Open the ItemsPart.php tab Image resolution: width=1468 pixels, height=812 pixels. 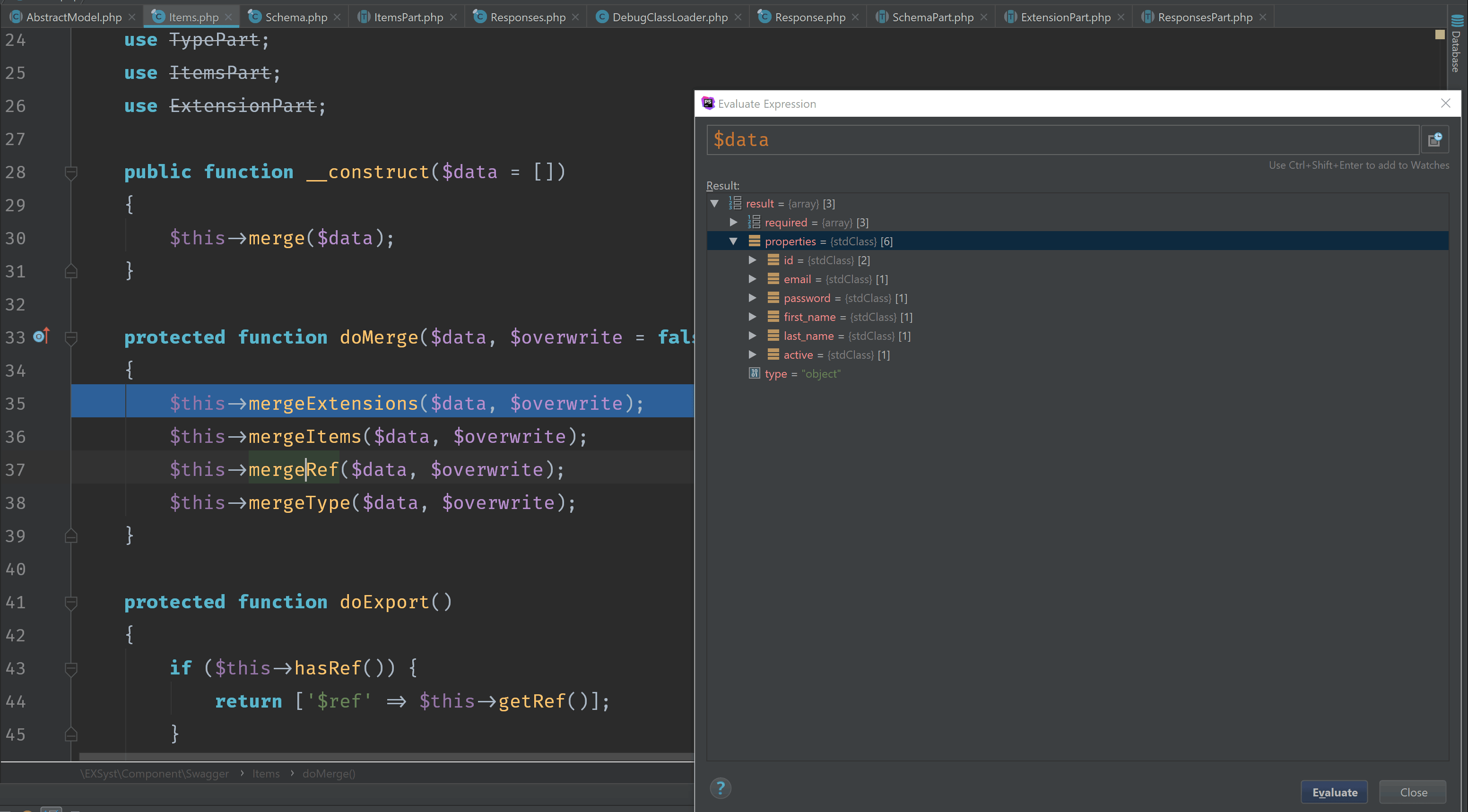[x=408, y=17]
